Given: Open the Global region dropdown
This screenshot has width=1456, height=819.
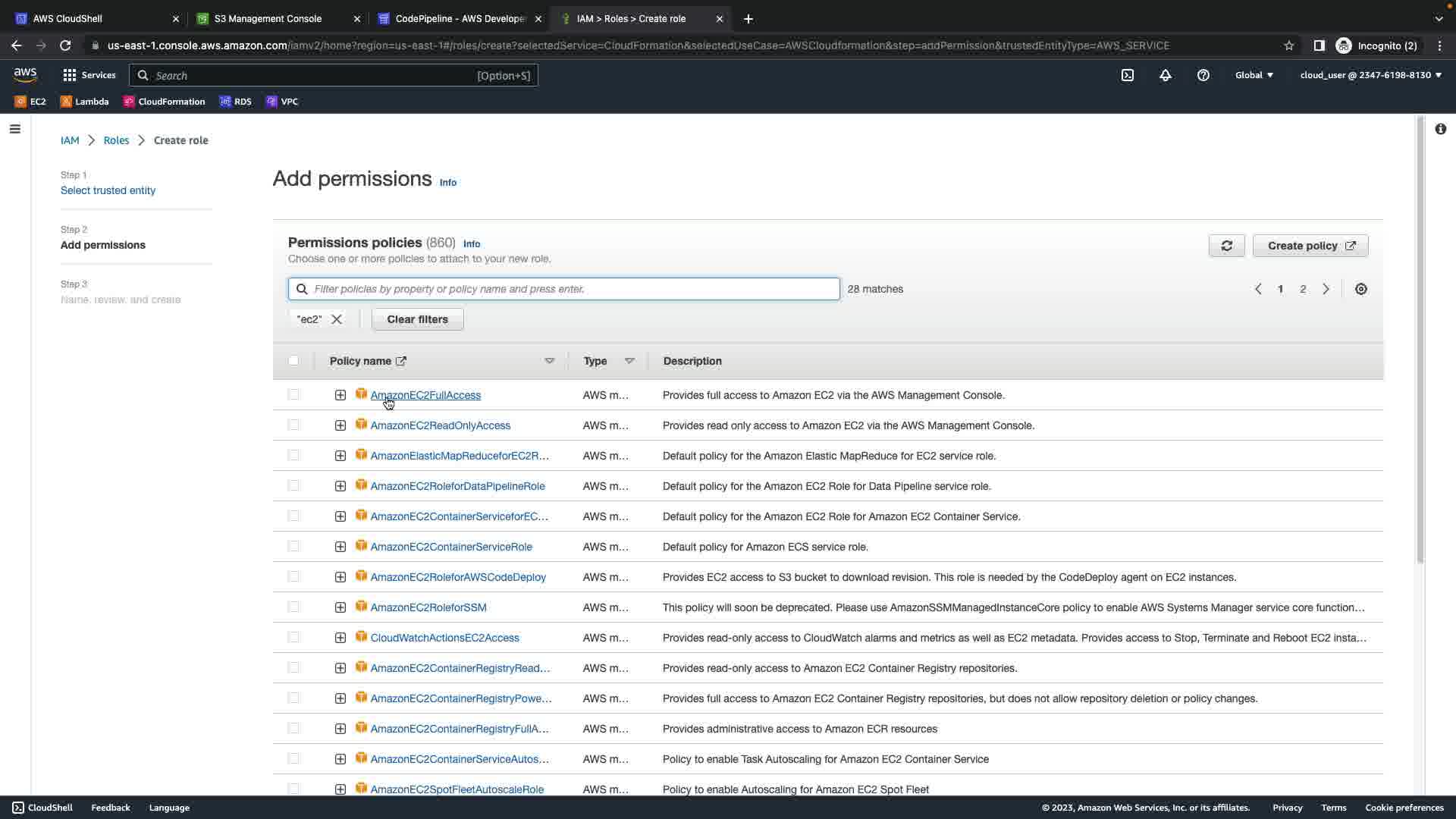Looking at the screenshot, I should pos(1254,75).
